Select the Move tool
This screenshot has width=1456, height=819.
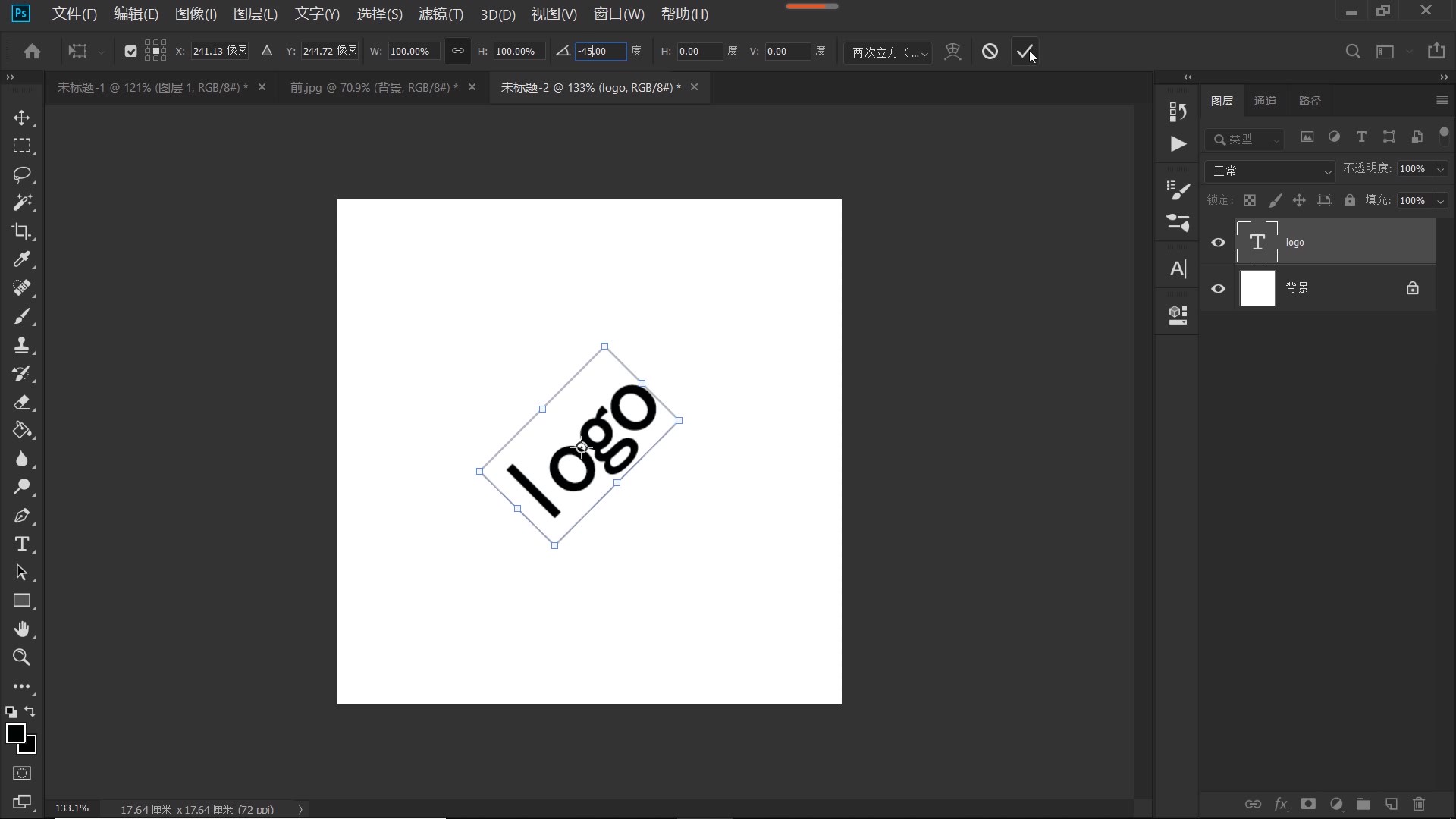click(x=23, y=118)
